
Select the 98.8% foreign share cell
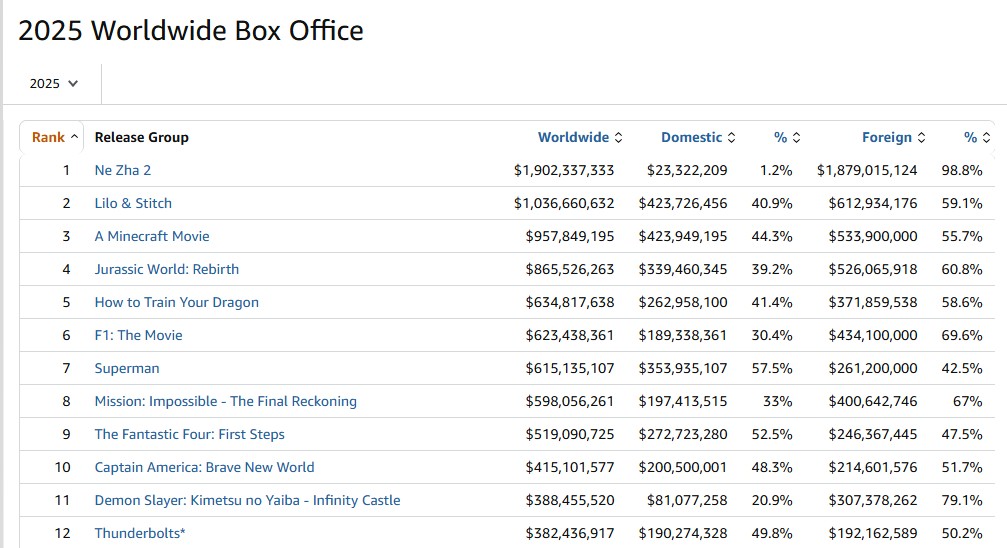point(962,170)
